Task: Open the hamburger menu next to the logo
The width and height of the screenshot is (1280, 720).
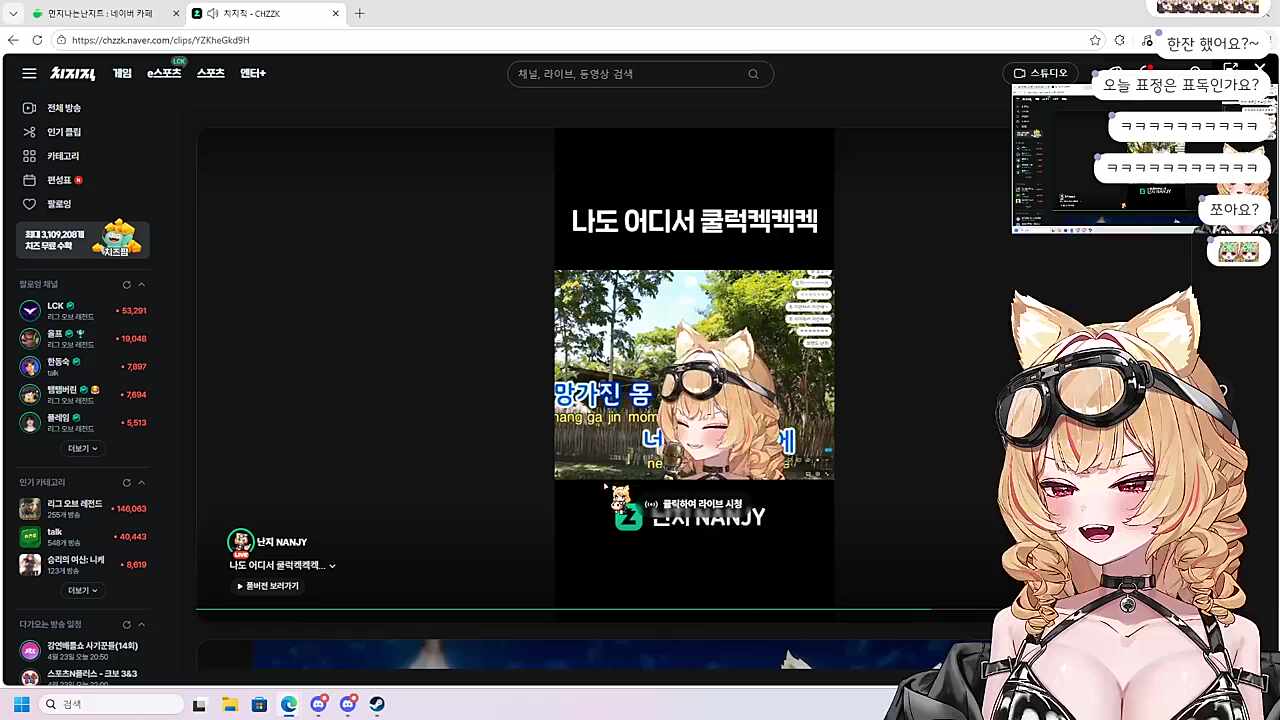Action: 29,73
